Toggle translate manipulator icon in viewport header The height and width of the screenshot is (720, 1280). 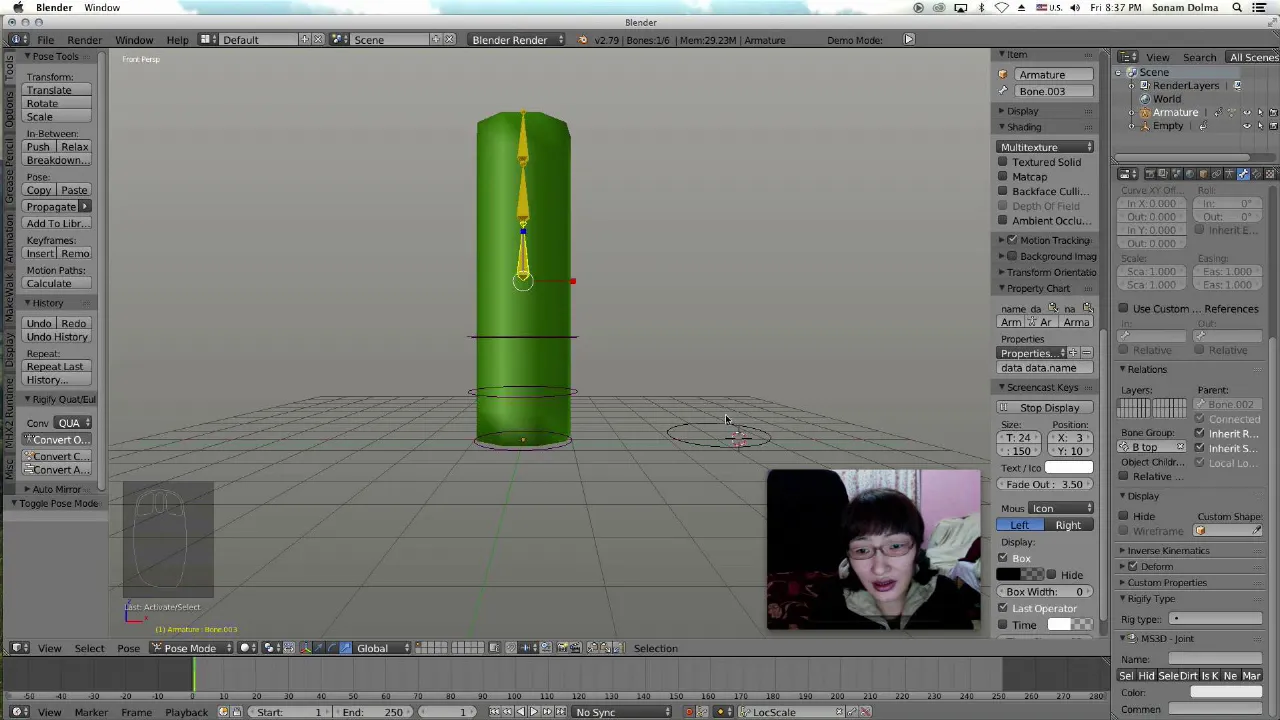coord(318,648)
